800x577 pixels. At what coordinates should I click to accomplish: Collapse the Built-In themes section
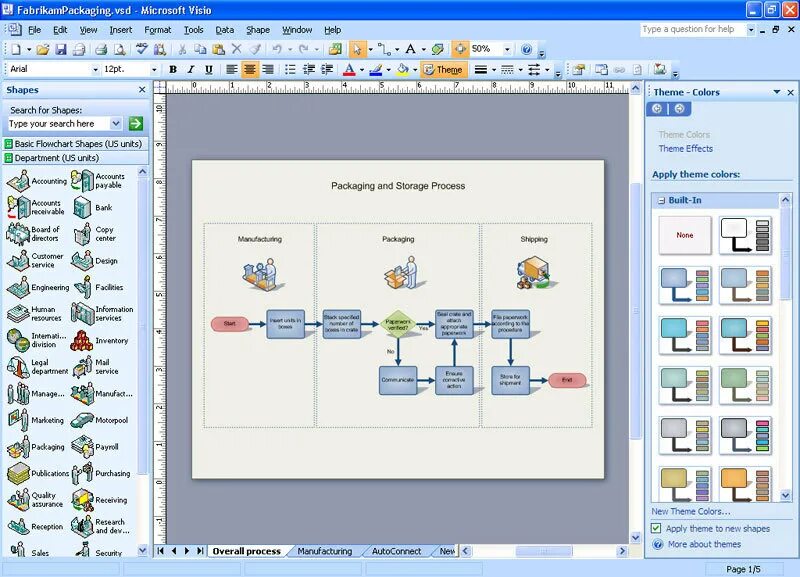[x=661, y=200]
